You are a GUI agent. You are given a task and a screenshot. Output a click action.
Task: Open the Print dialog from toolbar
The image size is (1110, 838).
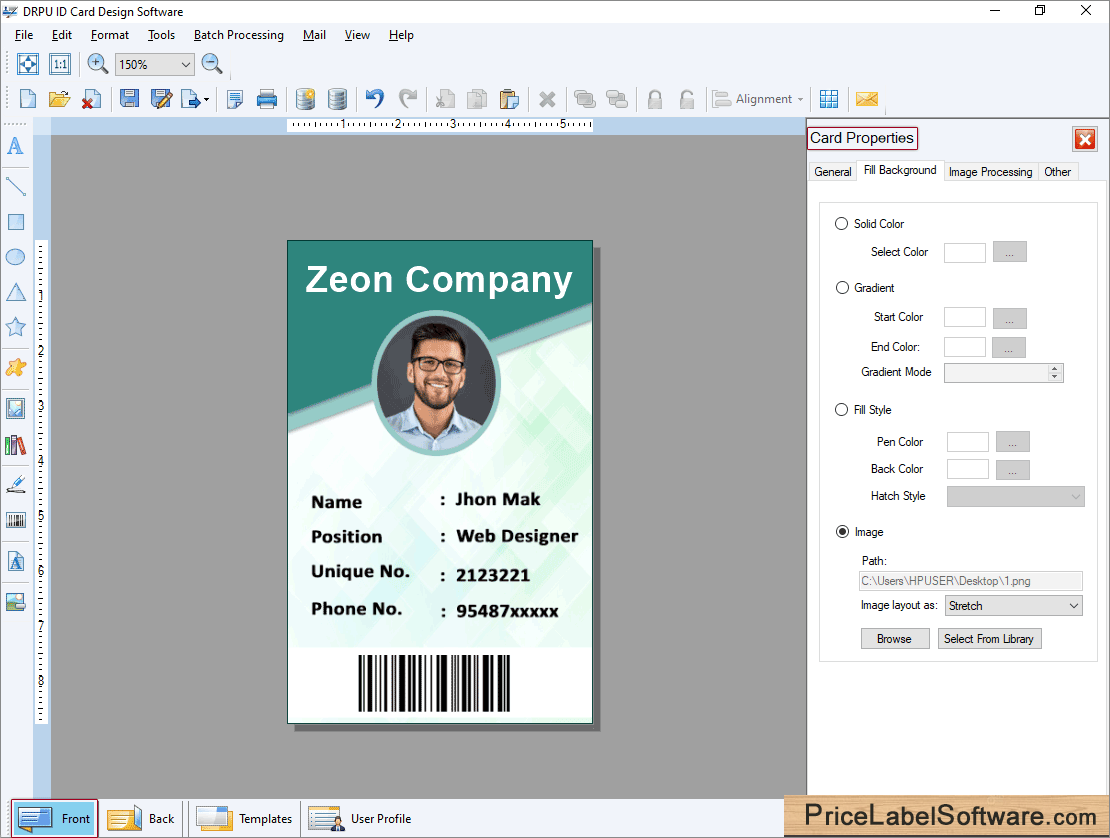pos(266,99)
